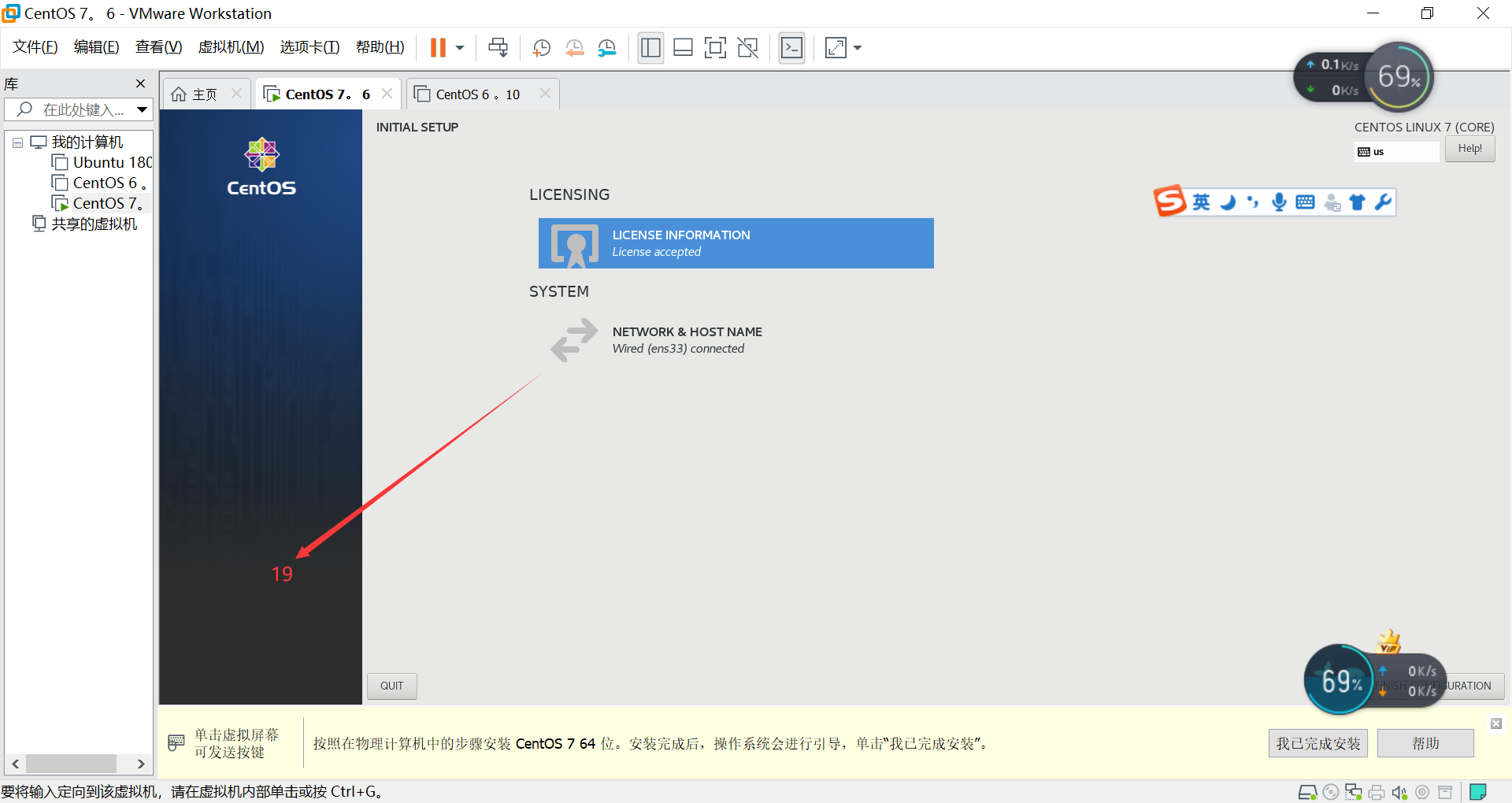The width and height of the screenshot is (1512, 803).
Task: Open NETWORK & HOST NAME settings
Action: click(736, 340)
